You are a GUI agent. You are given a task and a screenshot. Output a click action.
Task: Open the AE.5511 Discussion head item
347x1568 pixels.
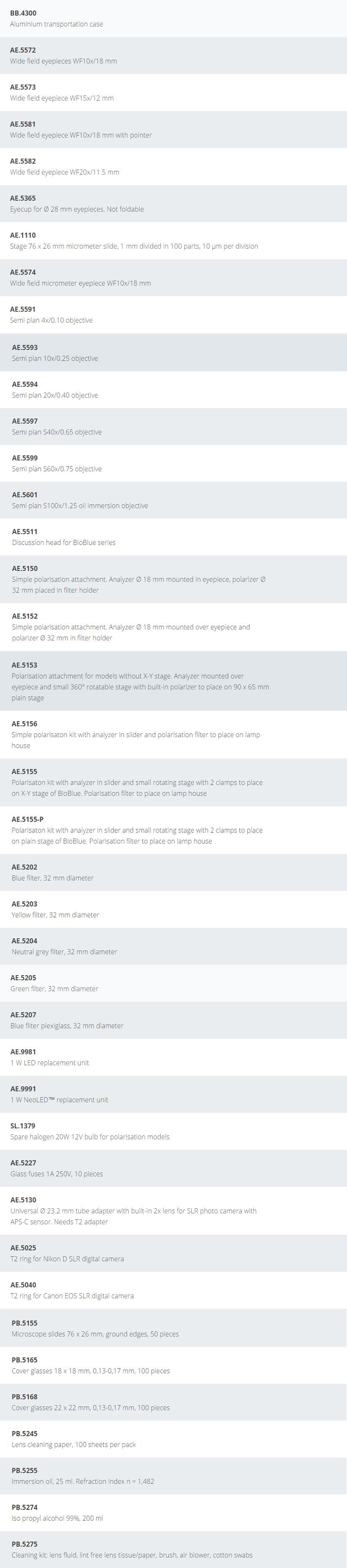click(x=173, y=537)
